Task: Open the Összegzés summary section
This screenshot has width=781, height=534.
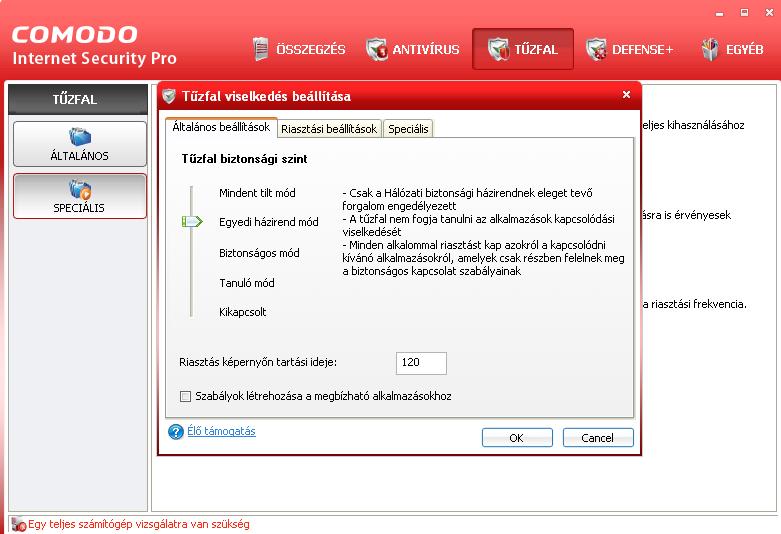Action: coord(299,49)
